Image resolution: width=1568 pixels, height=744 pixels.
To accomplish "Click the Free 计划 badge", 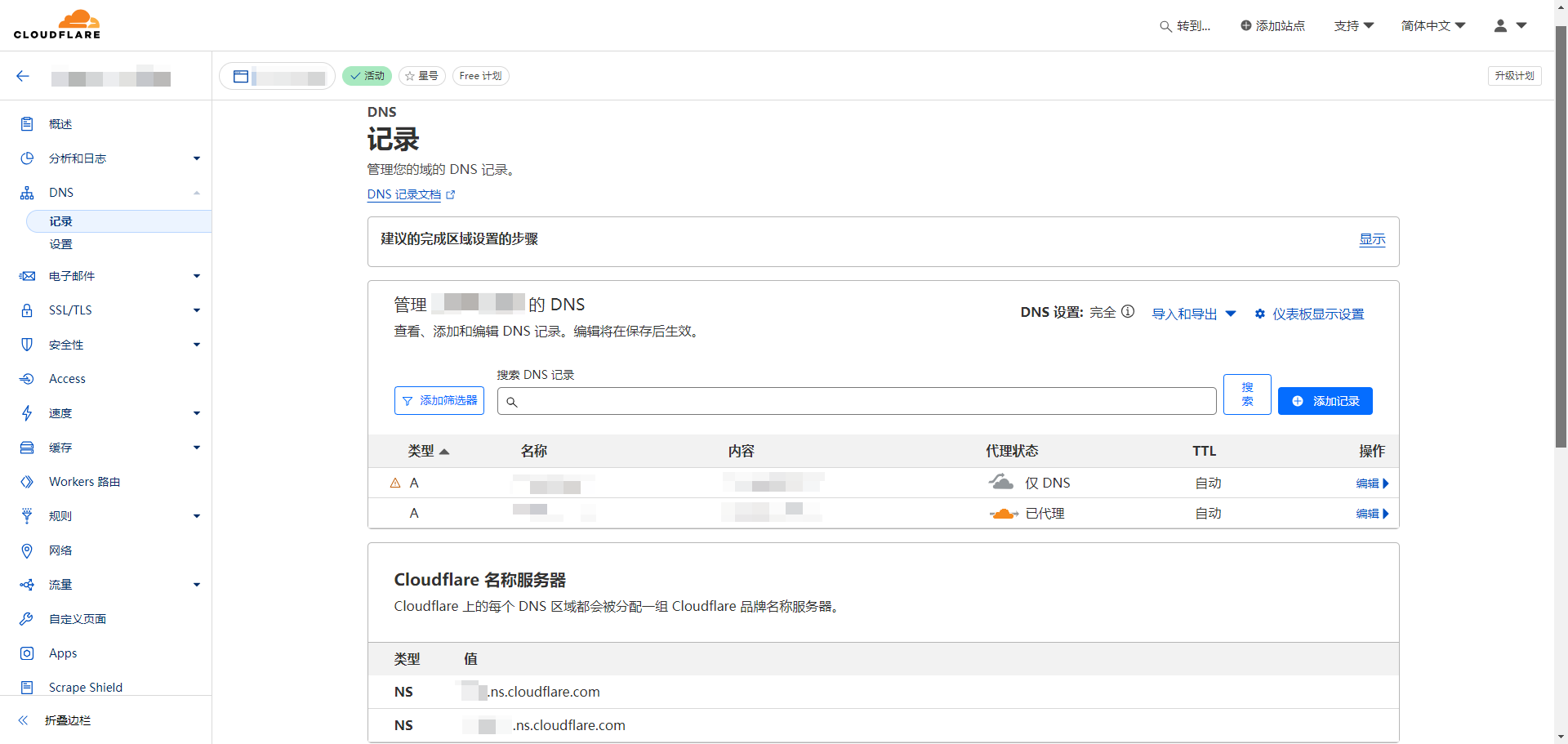I will click(x=480, y=76).
